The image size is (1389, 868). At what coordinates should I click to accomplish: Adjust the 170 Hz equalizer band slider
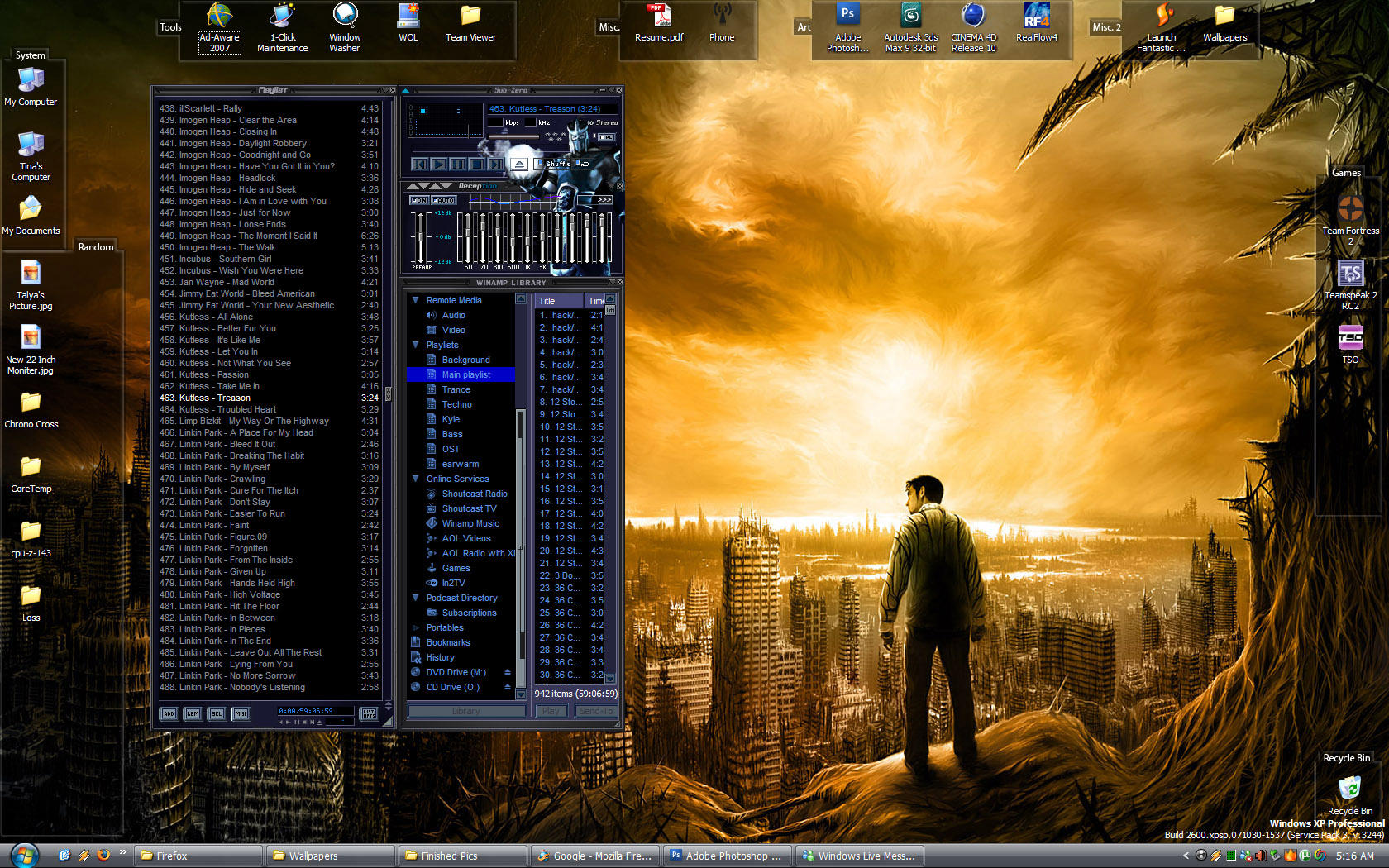click(x=483, y=237)
